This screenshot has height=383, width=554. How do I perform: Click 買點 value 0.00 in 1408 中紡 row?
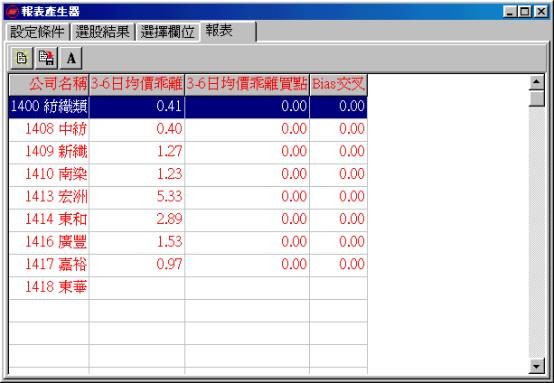[247, 129]
